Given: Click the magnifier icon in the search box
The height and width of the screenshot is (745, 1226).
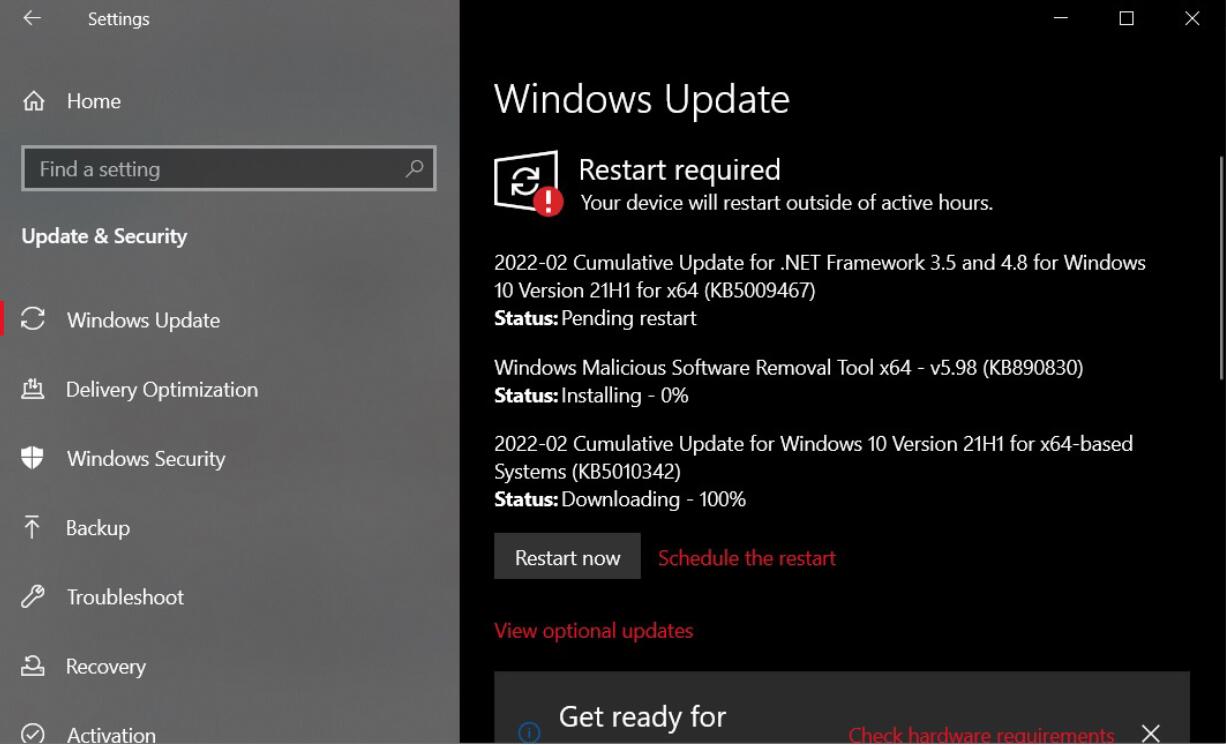Looking at the screenshot, I should pyautogui.click(x=414, y=168).
